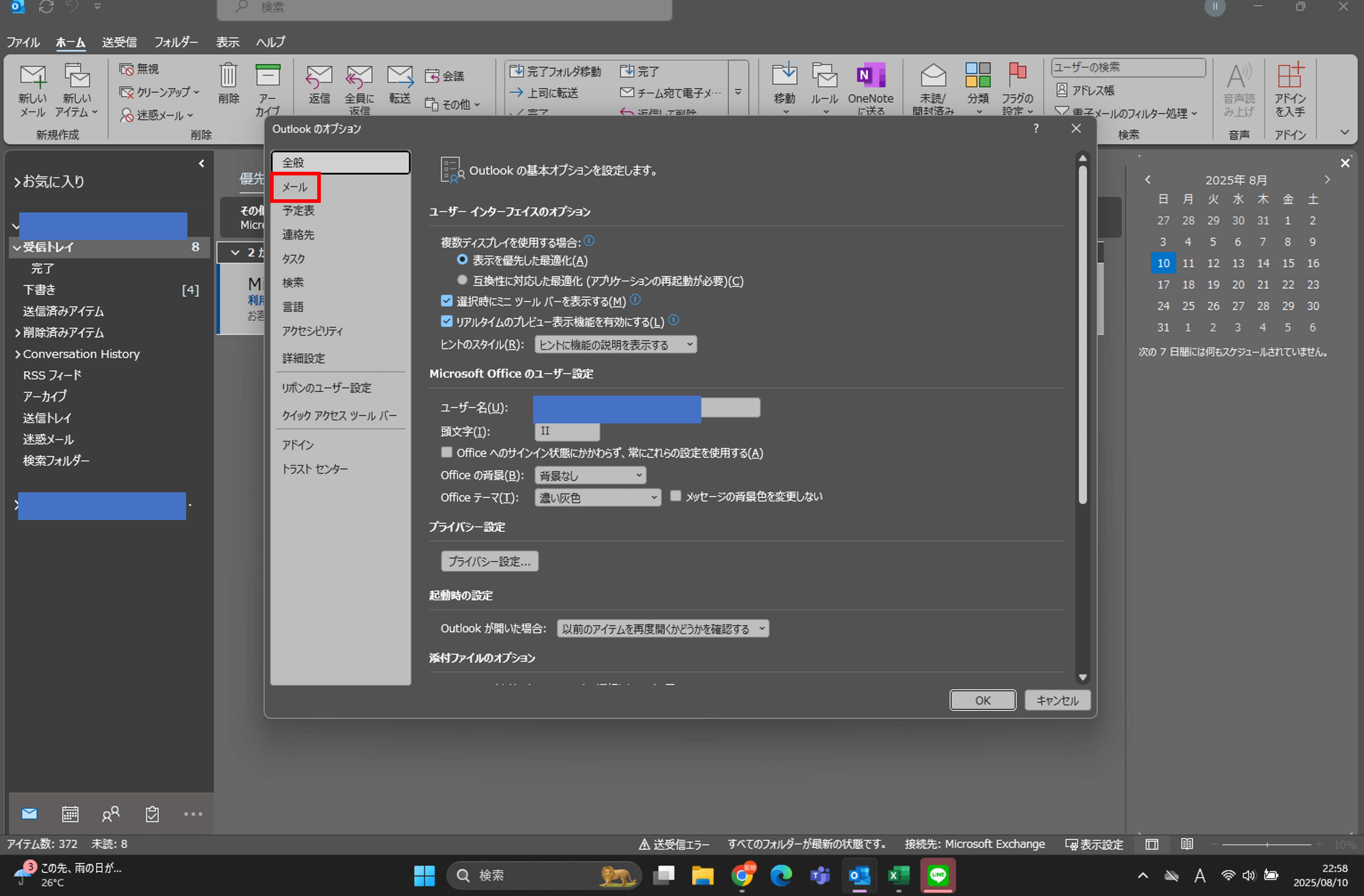Expand the お気に入り folder group
The width and height of the screenshot is (1364, 896).
coord(17,182)
